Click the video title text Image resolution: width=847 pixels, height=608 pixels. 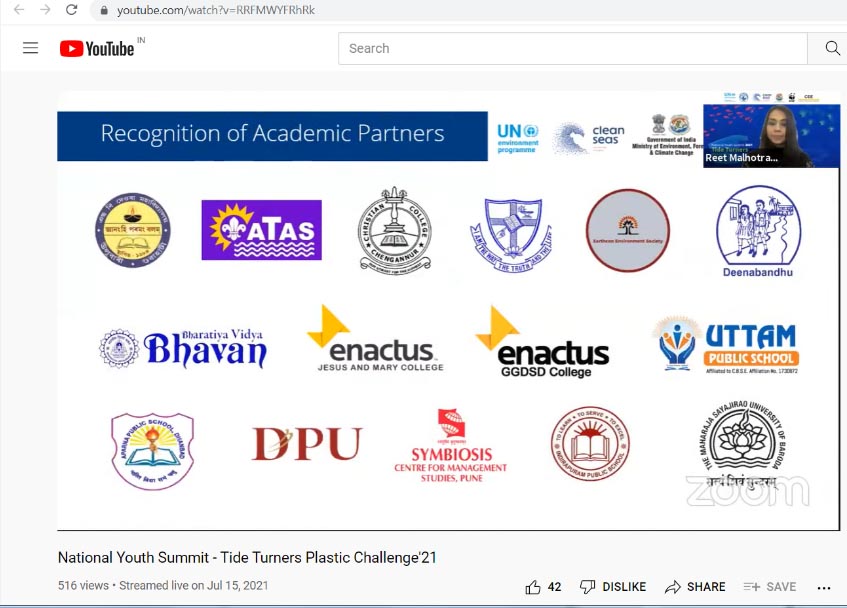247,558
